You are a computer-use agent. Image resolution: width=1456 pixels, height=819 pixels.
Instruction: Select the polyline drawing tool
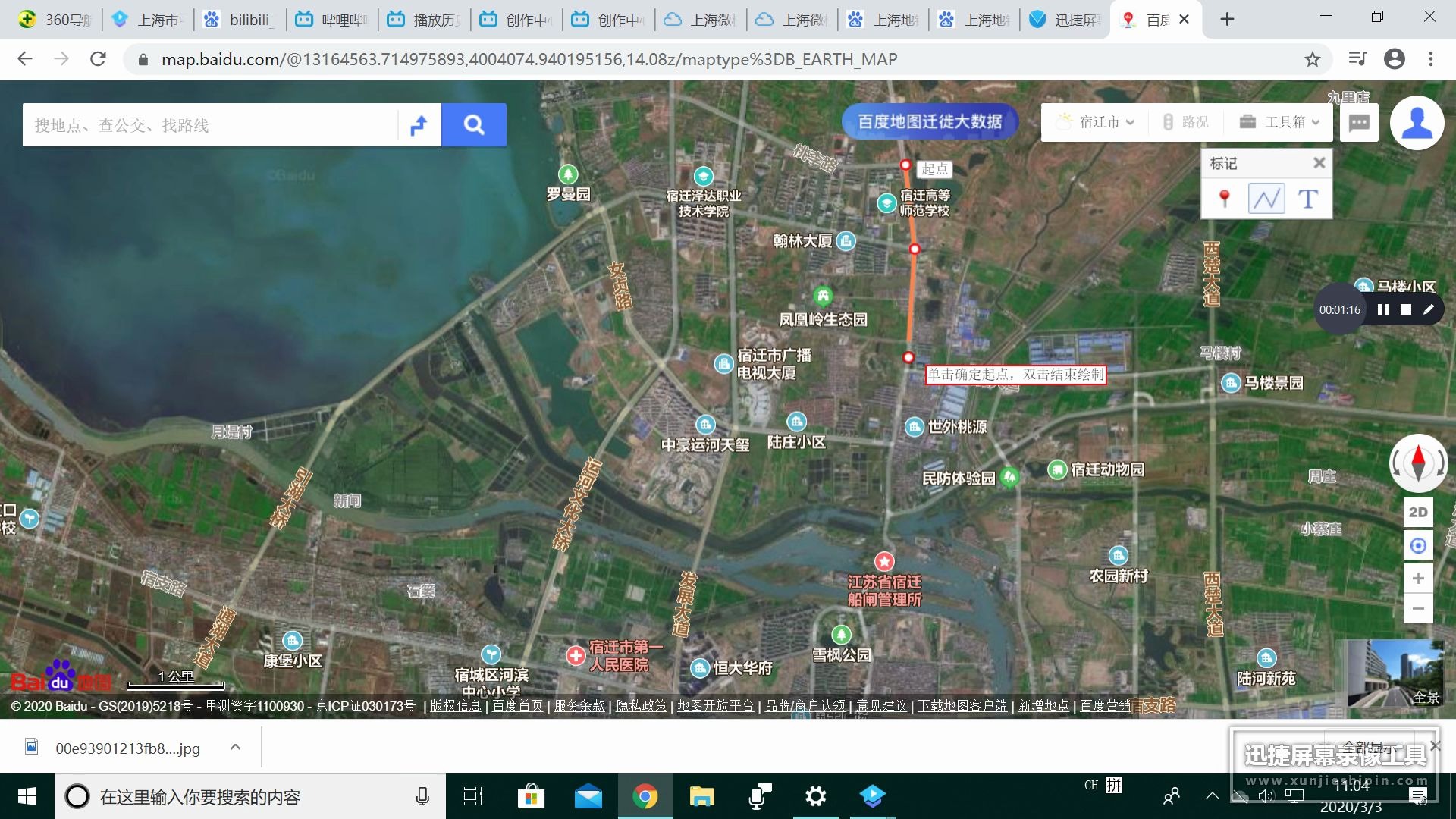coord(1266,199)
